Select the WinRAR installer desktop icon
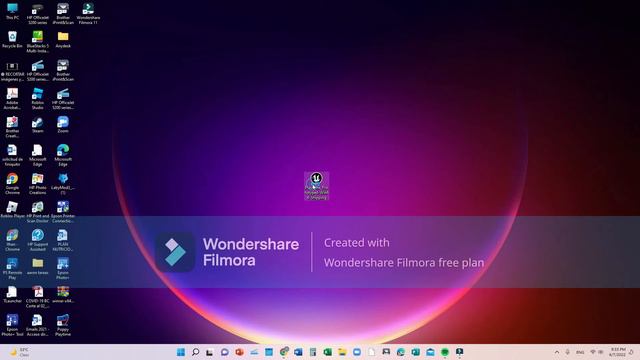This screenshot has height=360, width=640. tap(63, 294)
